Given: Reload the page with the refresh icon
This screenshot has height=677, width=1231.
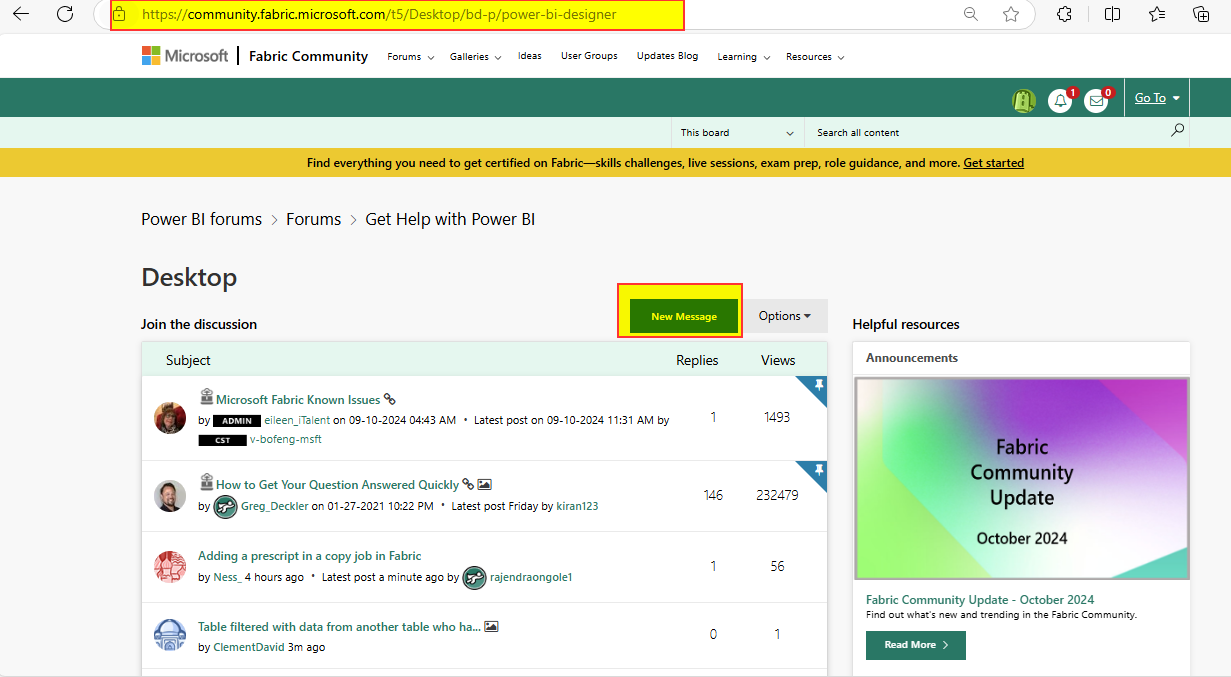Looking at the screenshot, I should coord(65,14).
